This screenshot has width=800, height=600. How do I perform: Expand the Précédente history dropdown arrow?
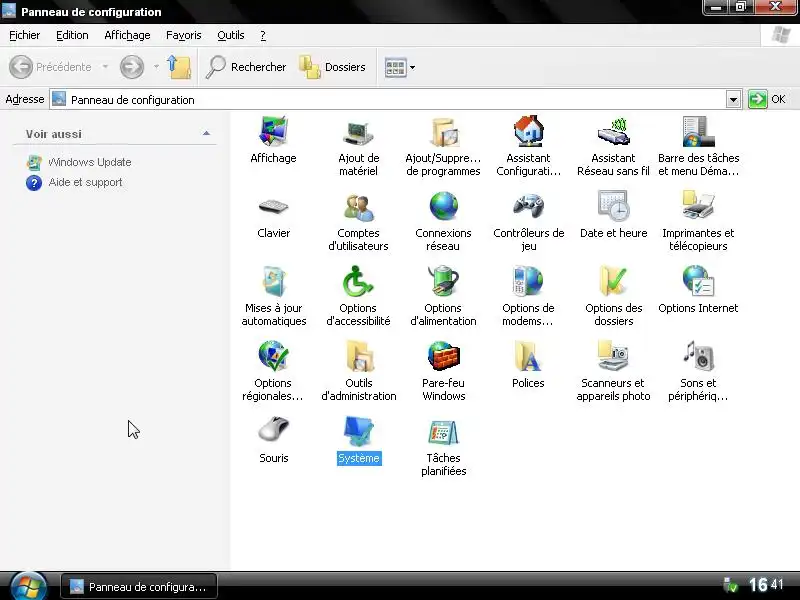pyautogui.click(x=105, y=67)
